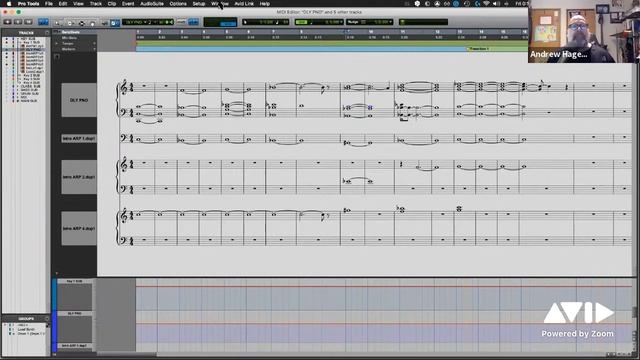Click the grid mode button left of blue button
Image resolution: width=640 pixels, height=360 pixels.
point(181,22)
